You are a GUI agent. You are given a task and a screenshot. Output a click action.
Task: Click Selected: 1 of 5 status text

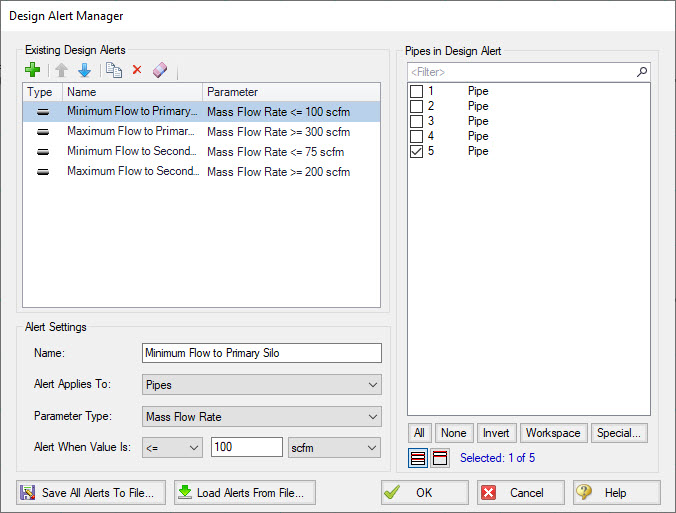497,458
